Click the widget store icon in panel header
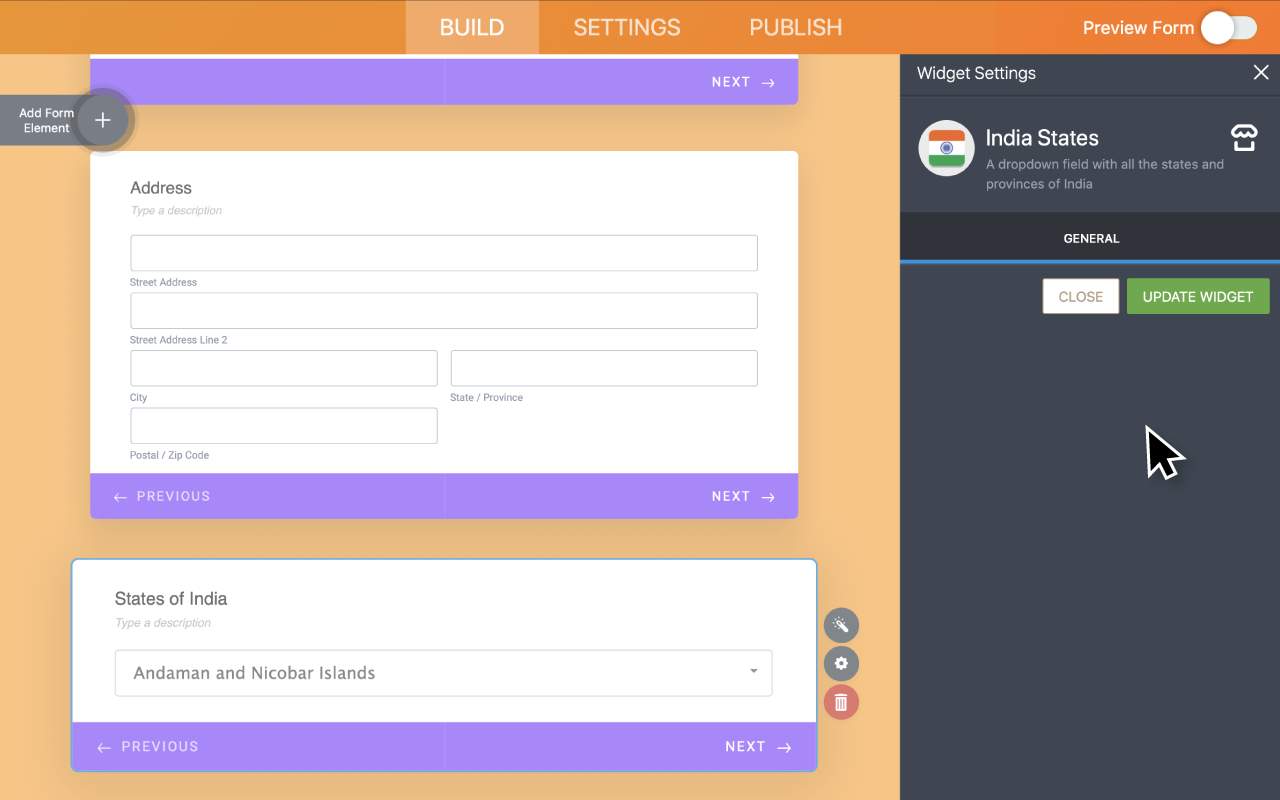 [1243, 137]
